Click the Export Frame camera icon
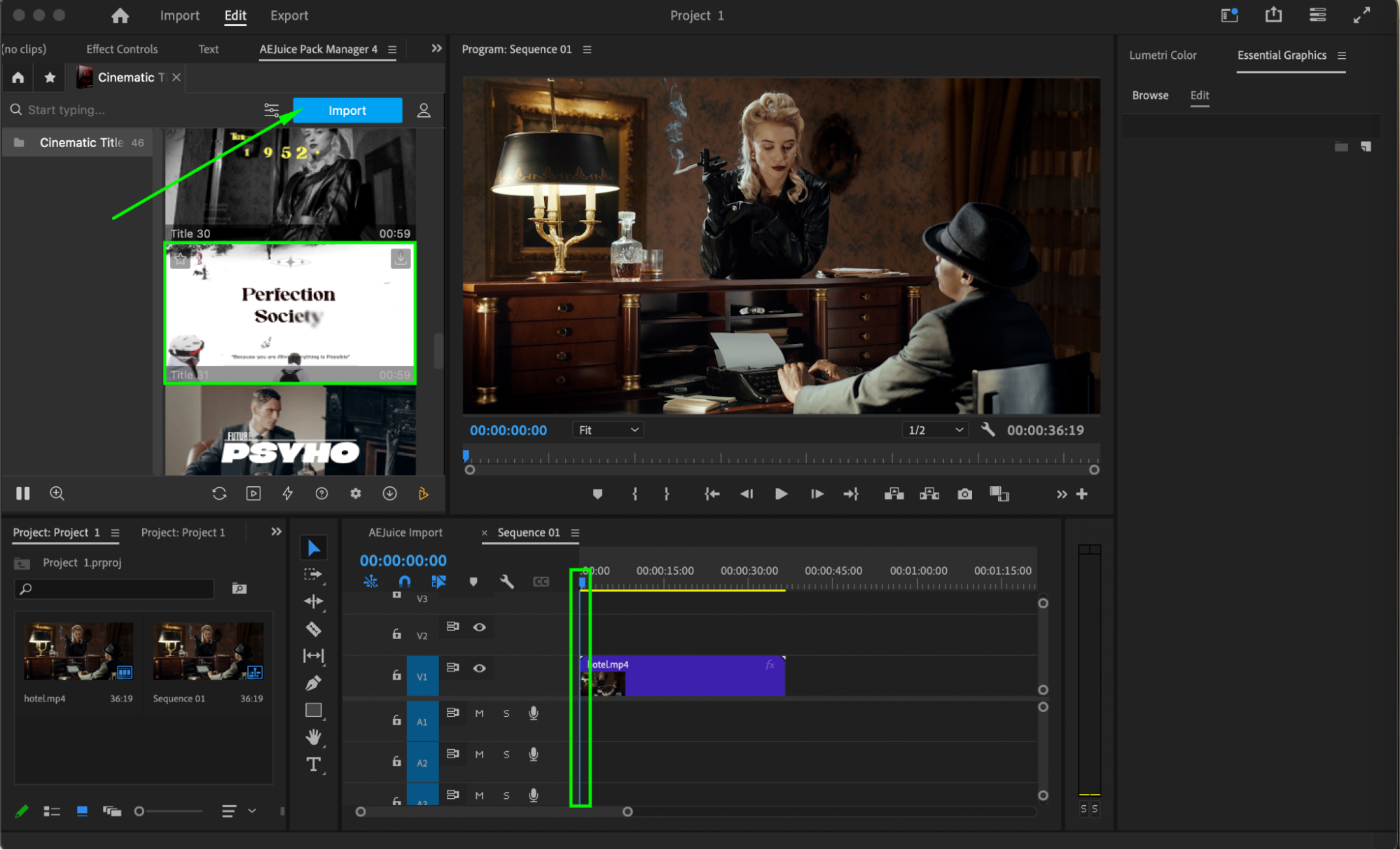The image size is (1400, 850). point(964,494)
